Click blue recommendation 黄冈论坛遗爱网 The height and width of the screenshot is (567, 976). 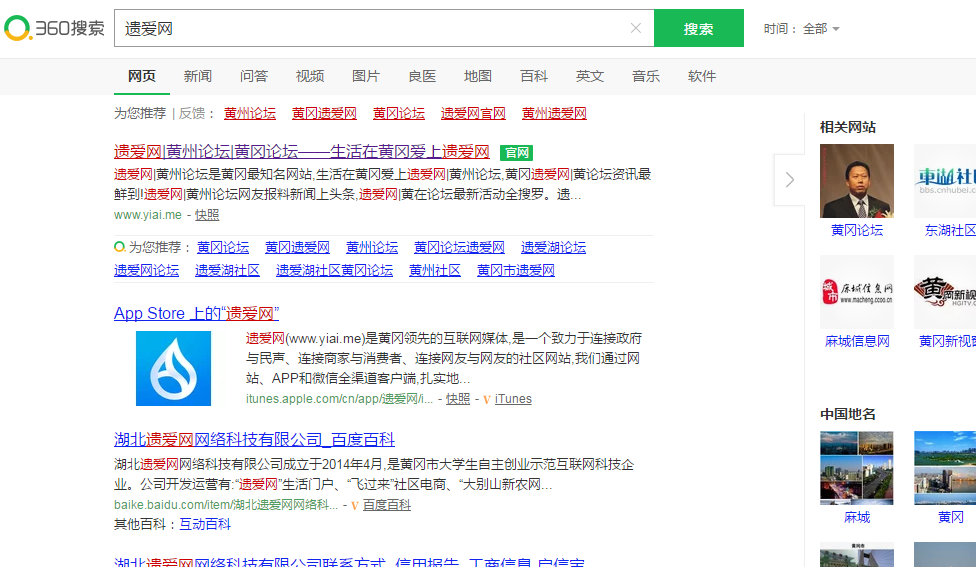(459, 247)
